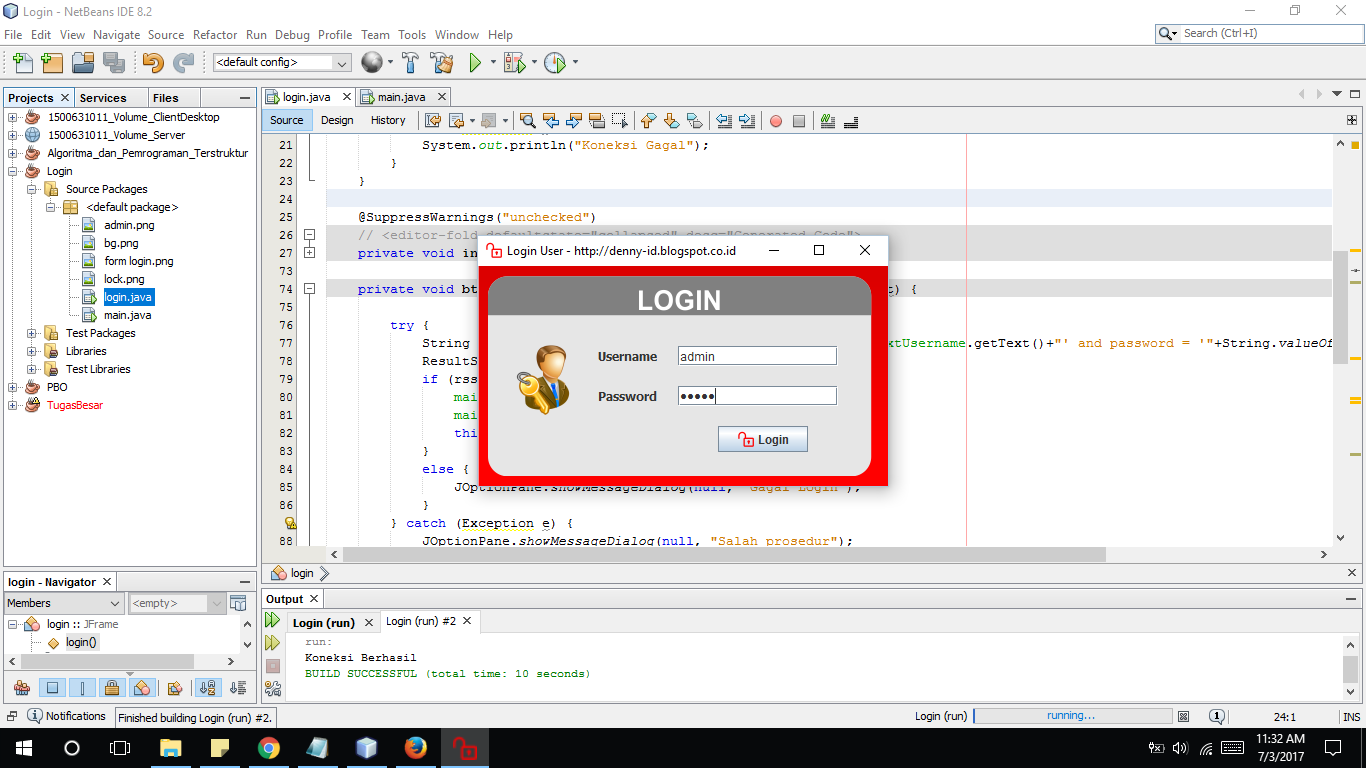
Task: Open the default config combo box
Action: [341, 62]
